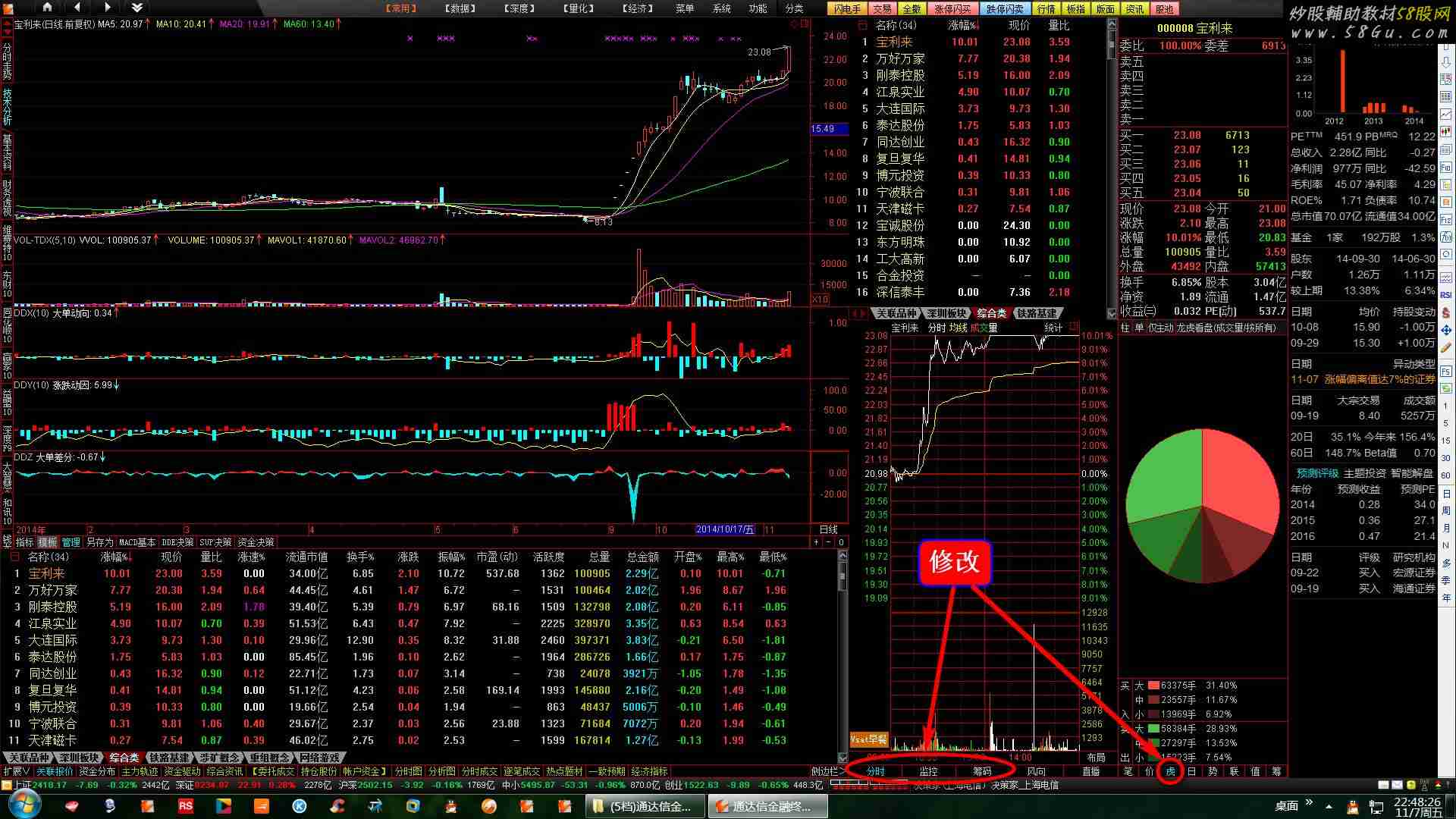Viewport: 1456px width, 819px height.
Task: Click the 涨幅% column header to sort
Action: click(x=117, y=557)
